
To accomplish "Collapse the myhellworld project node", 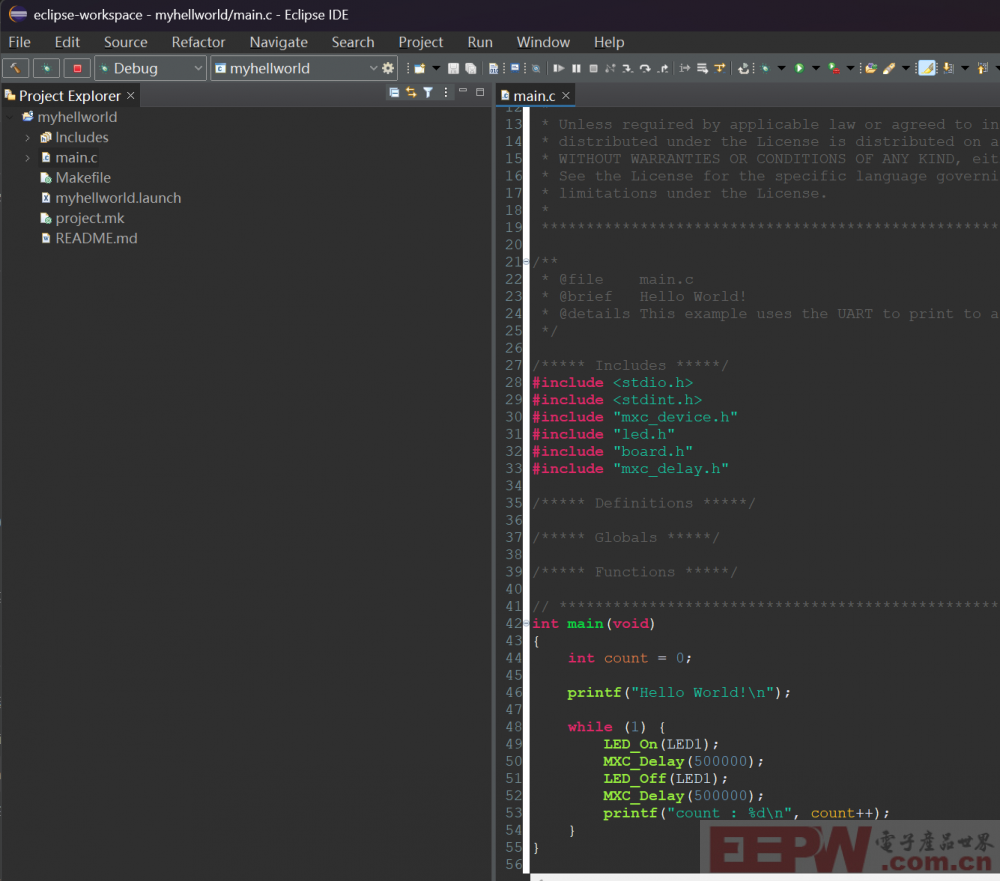I will click(10, 117).
